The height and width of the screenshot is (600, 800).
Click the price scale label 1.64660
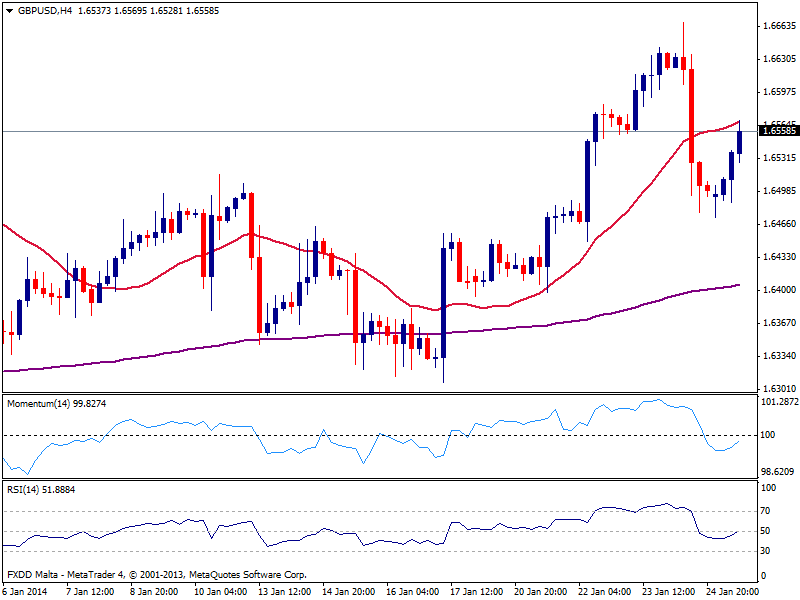(779, 223)
